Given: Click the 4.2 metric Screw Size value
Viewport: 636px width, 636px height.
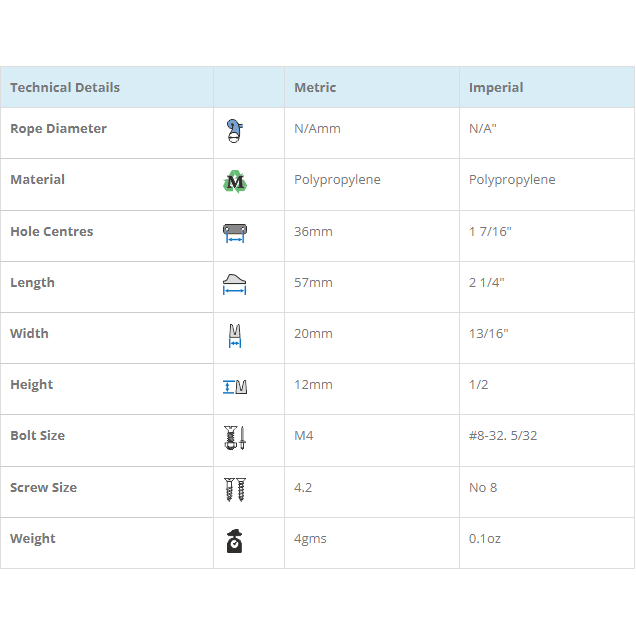Looking at the screenshot, I should [x=304, y=487].
